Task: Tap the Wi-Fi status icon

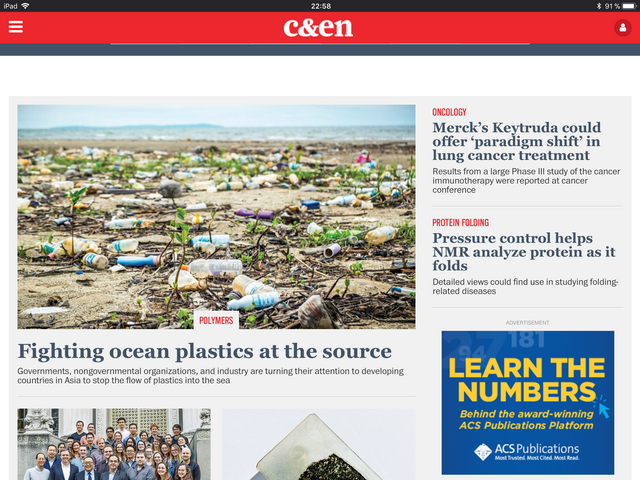Action: pyautogui.click(x=25, y=6)
